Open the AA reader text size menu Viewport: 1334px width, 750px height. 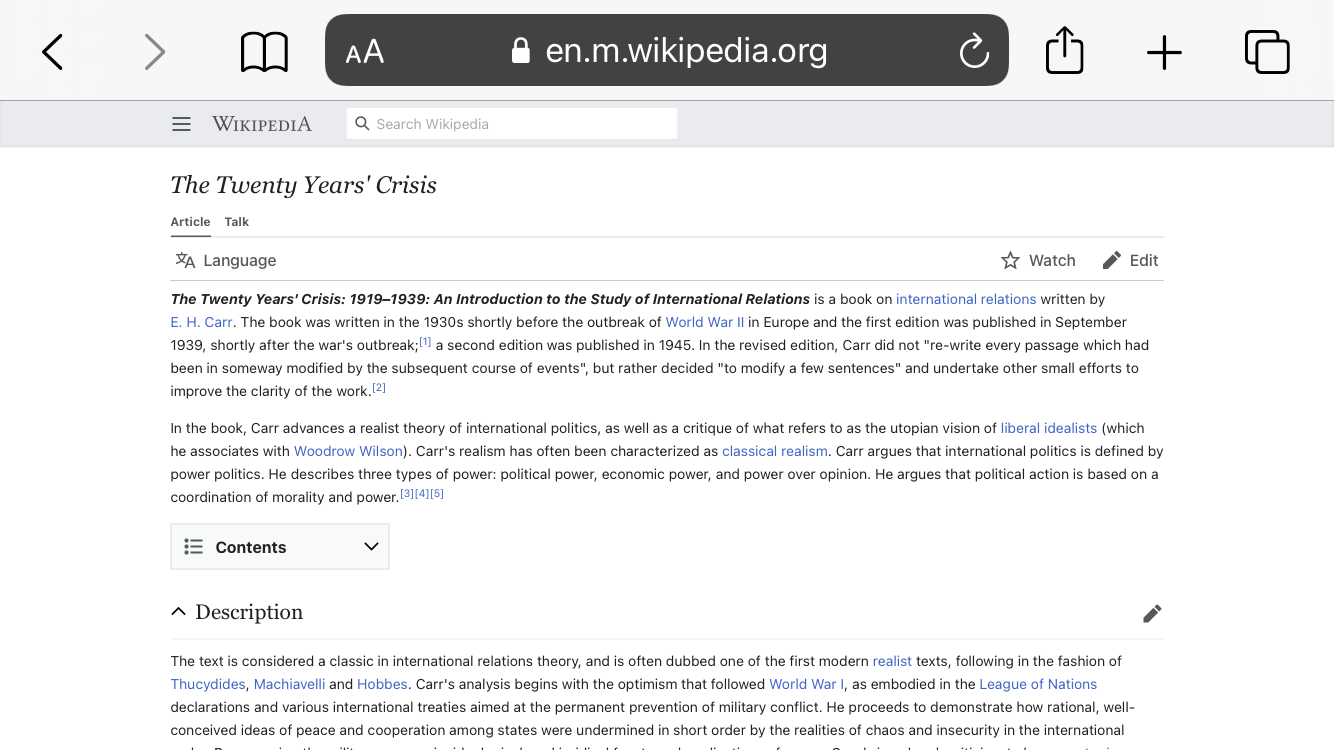click(x=365, y=52)
